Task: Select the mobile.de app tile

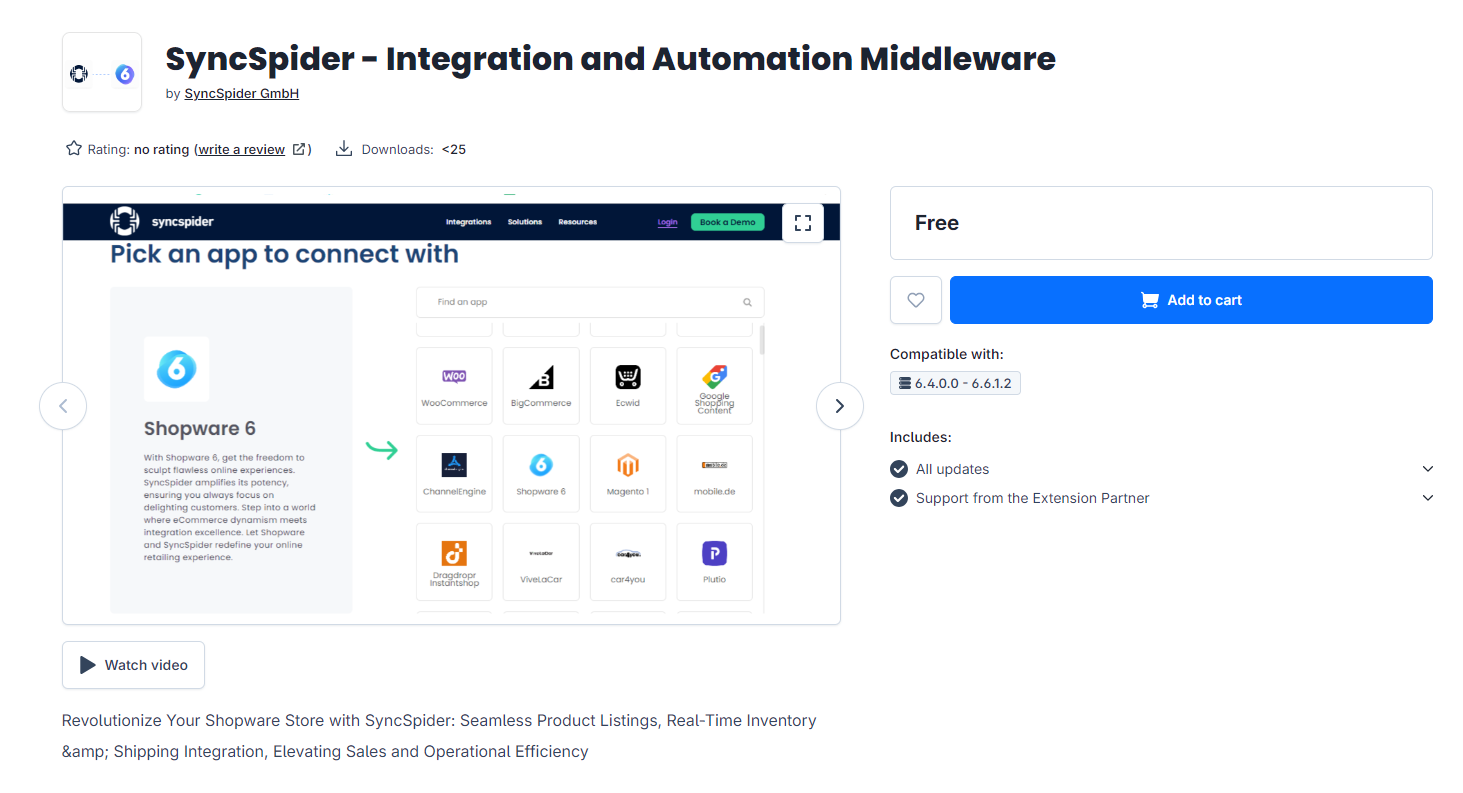Action: [714, 474]
